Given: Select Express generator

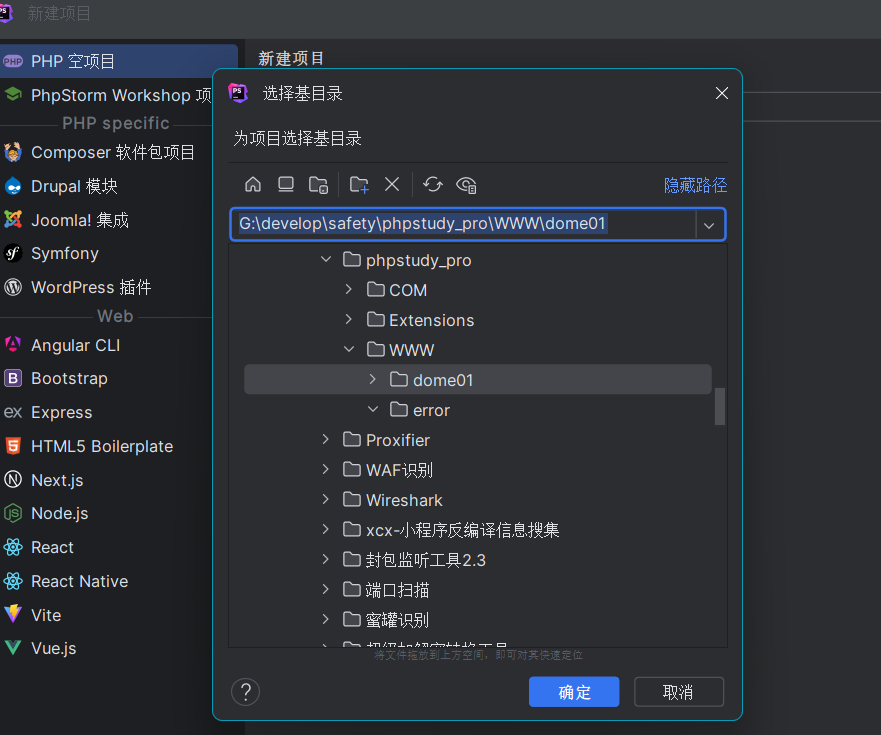Looking at the screenshot, I should (x=106, y=412).
